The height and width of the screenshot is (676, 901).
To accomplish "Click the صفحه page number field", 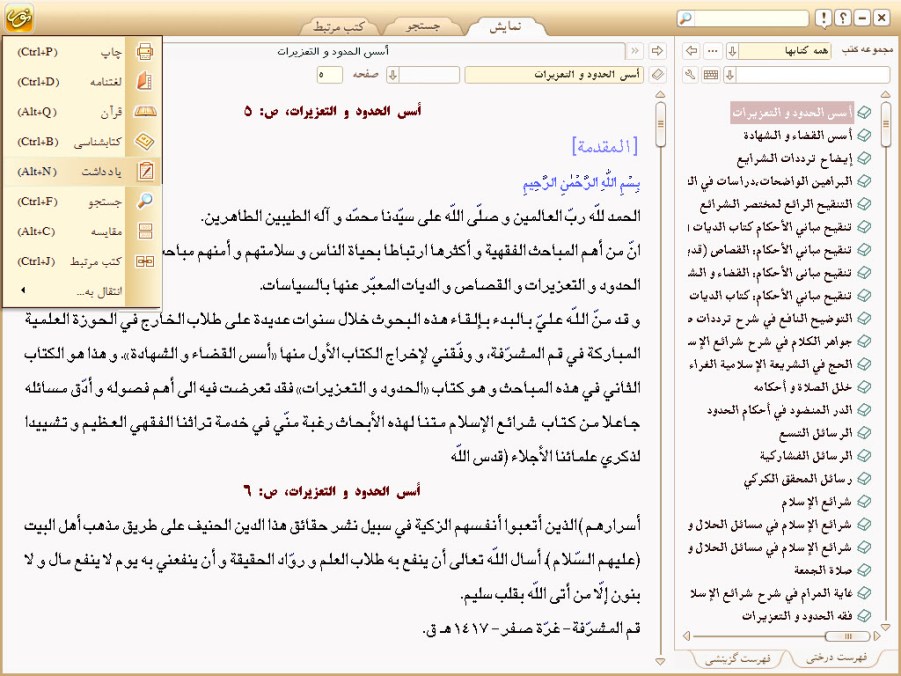I will point(330,75).
